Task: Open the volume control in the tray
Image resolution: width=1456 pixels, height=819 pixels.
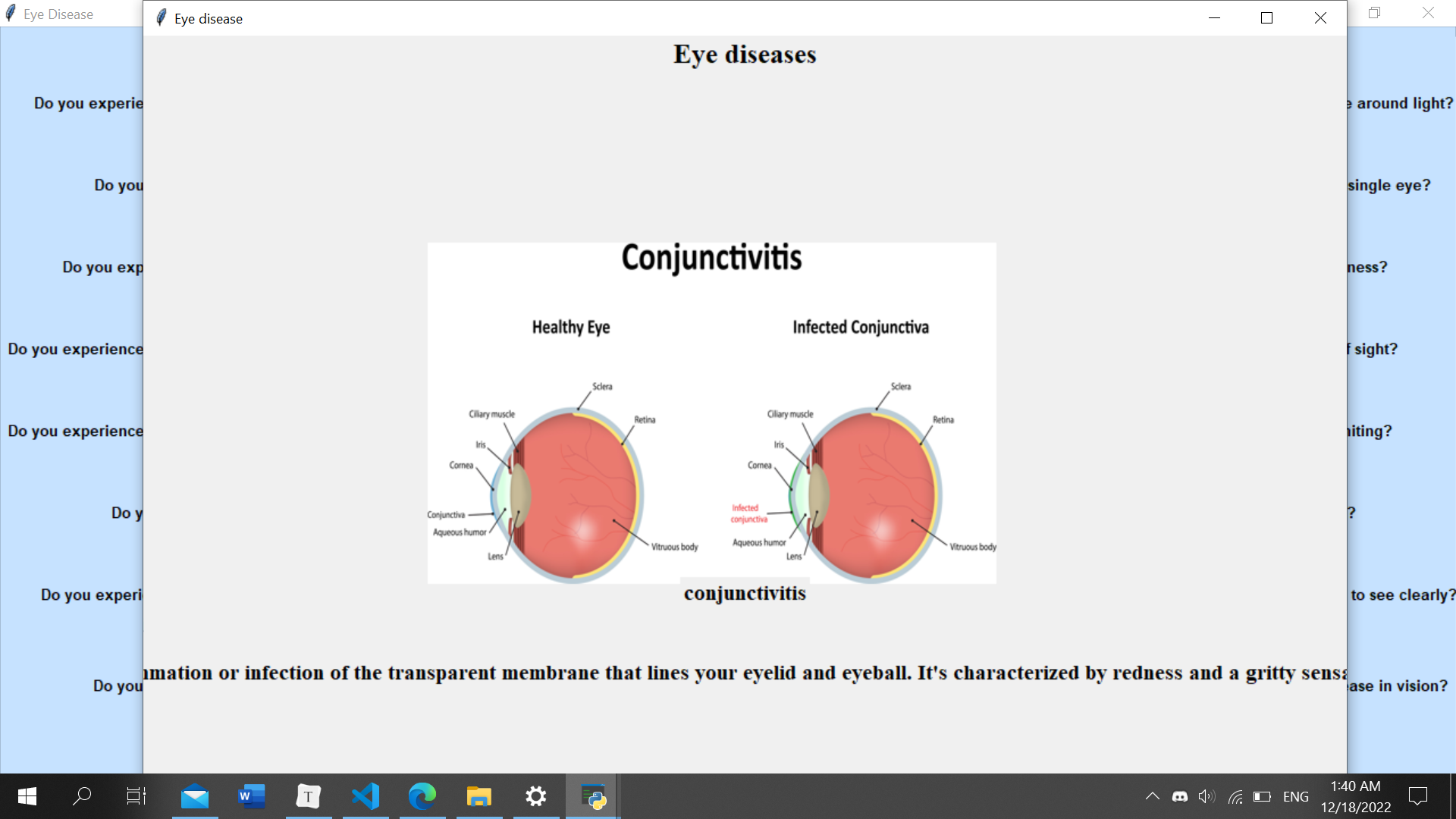Action: [x=1207, y=796]
